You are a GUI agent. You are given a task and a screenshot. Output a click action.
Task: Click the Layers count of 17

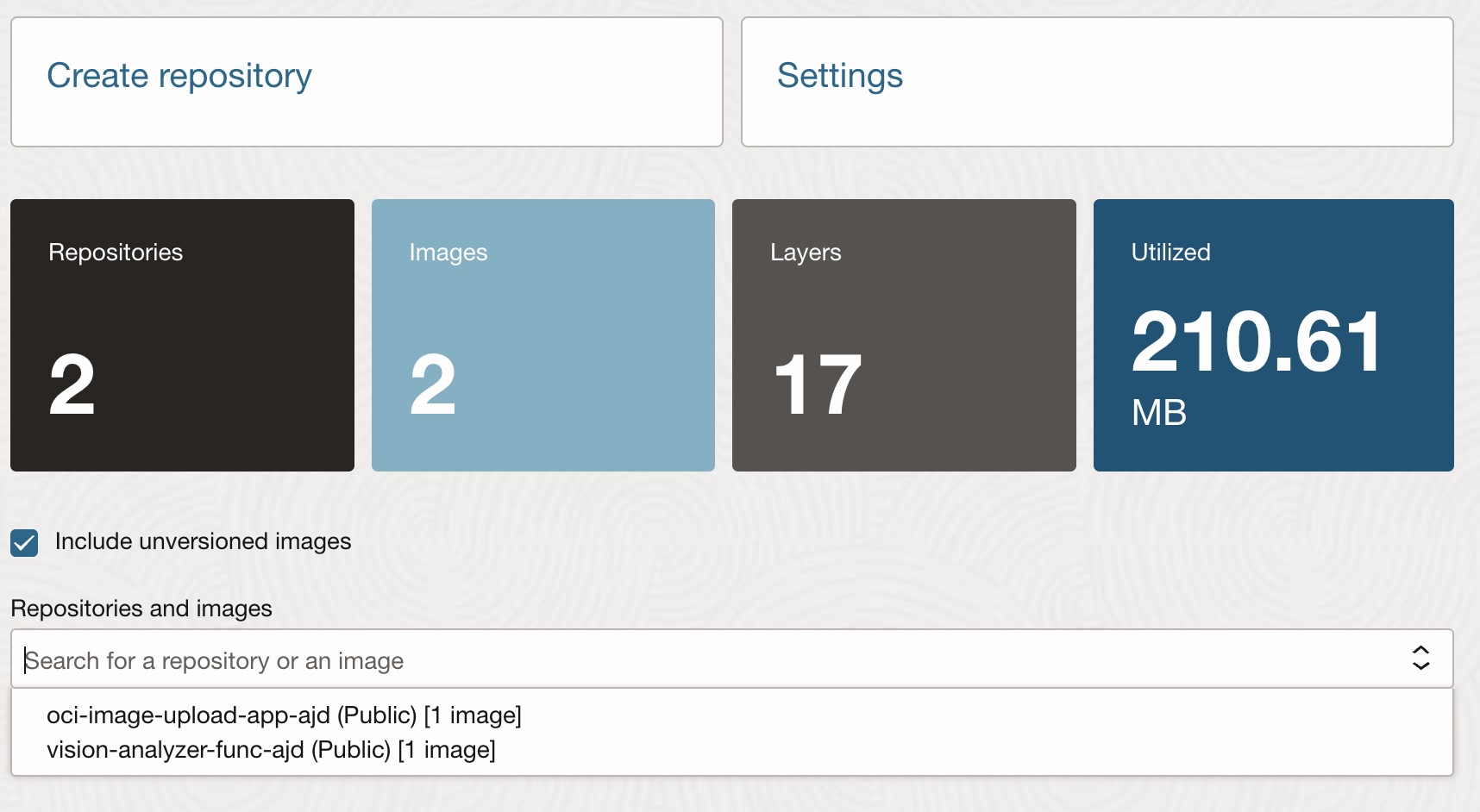(817, 385)
